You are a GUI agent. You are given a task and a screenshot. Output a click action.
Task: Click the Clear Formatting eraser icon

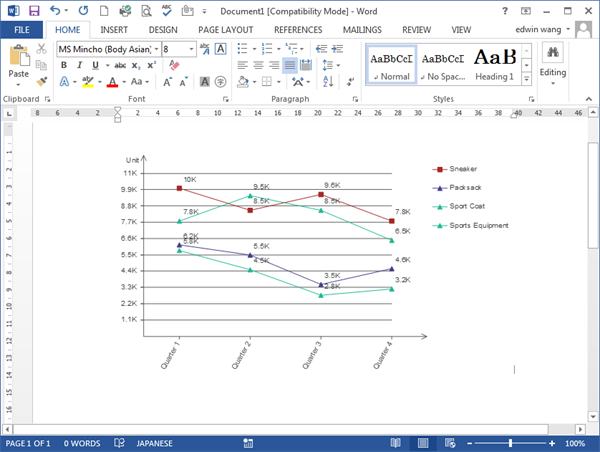tap(174, 65)
